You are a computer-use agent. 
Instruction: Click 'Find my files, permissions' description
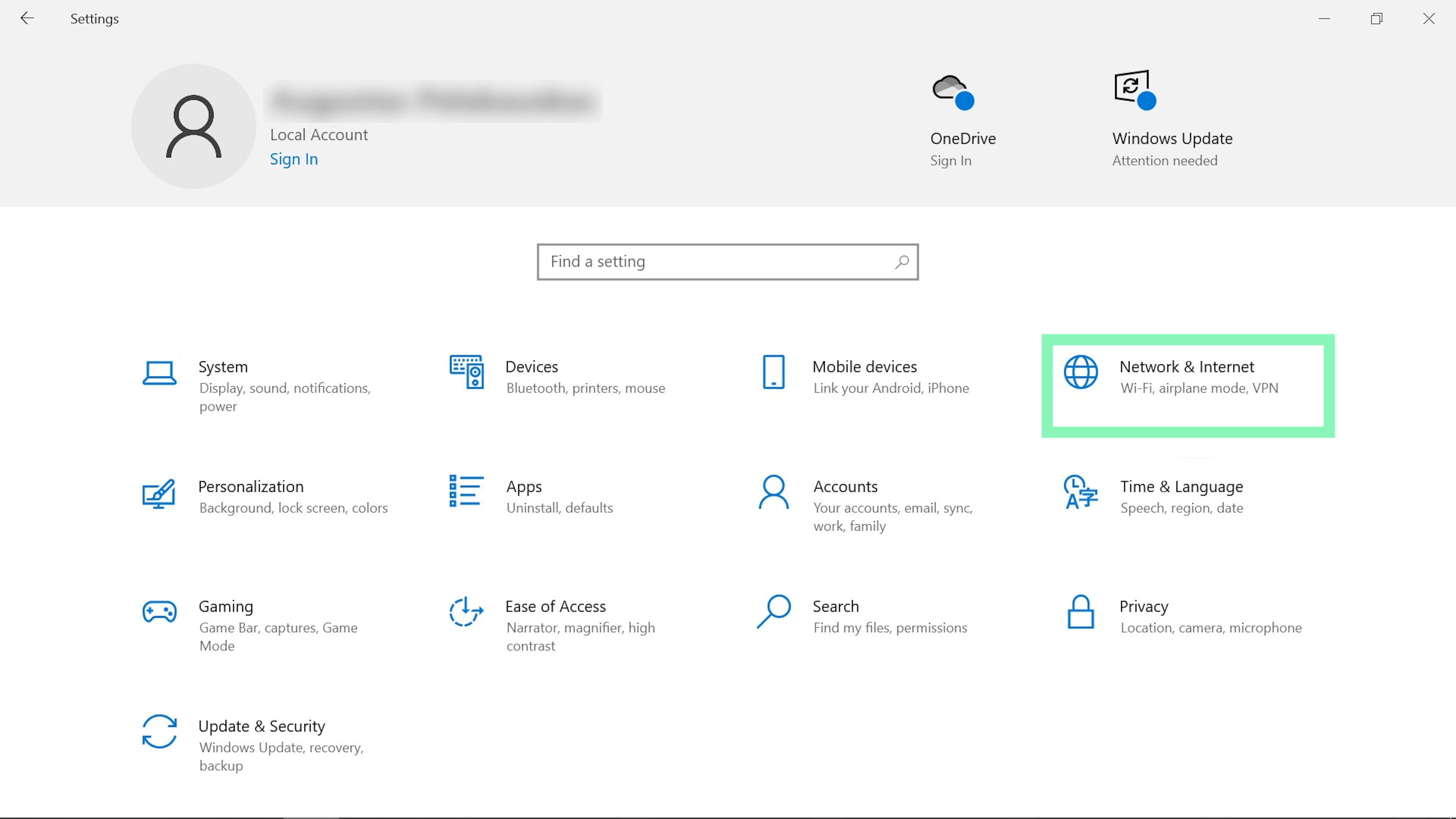pos(890,628)
